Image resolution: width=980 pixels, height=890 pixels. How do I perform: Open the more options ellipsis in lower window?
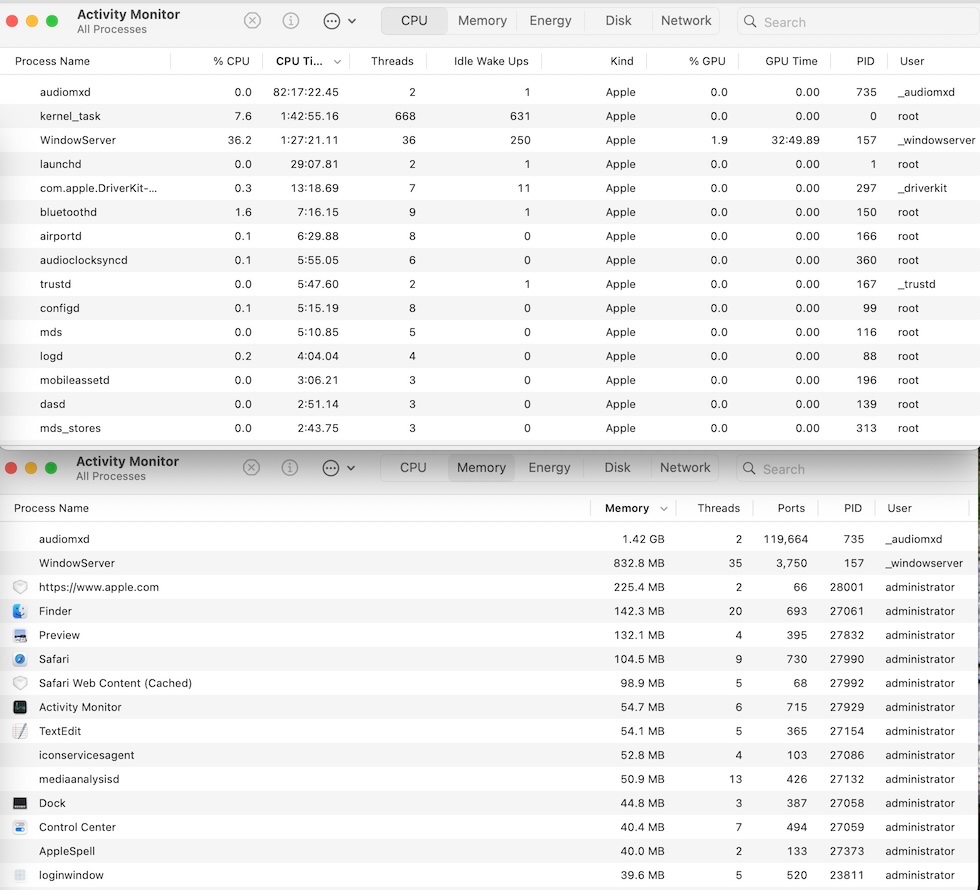tap(331, 468)
